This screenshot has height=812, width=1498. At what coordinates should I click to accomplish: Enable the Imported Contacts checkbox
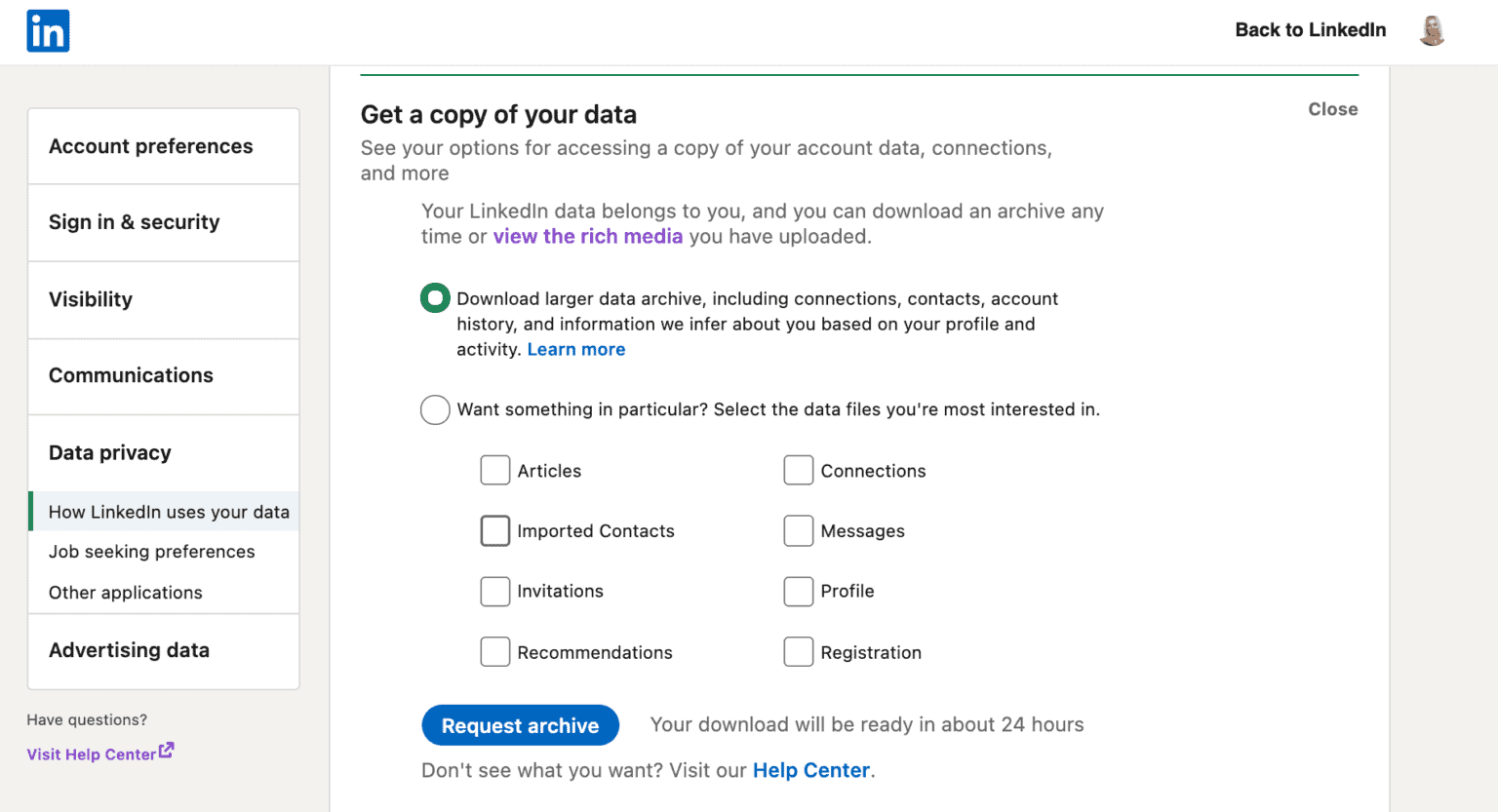pyautogui.click(x=495, y=530)
